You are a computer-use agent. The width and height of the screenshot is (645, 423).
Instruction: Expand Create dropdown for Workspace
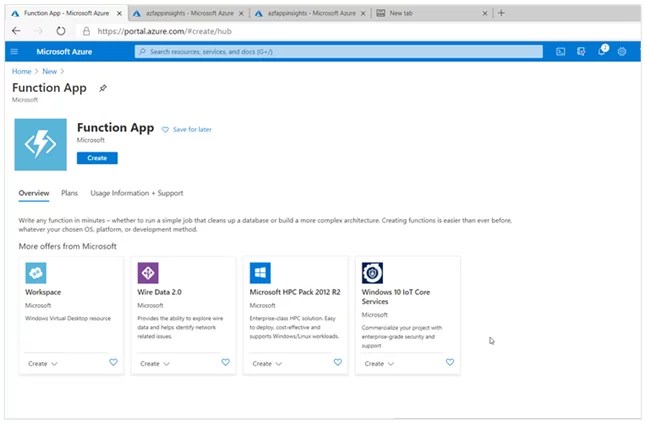point(43,364)
